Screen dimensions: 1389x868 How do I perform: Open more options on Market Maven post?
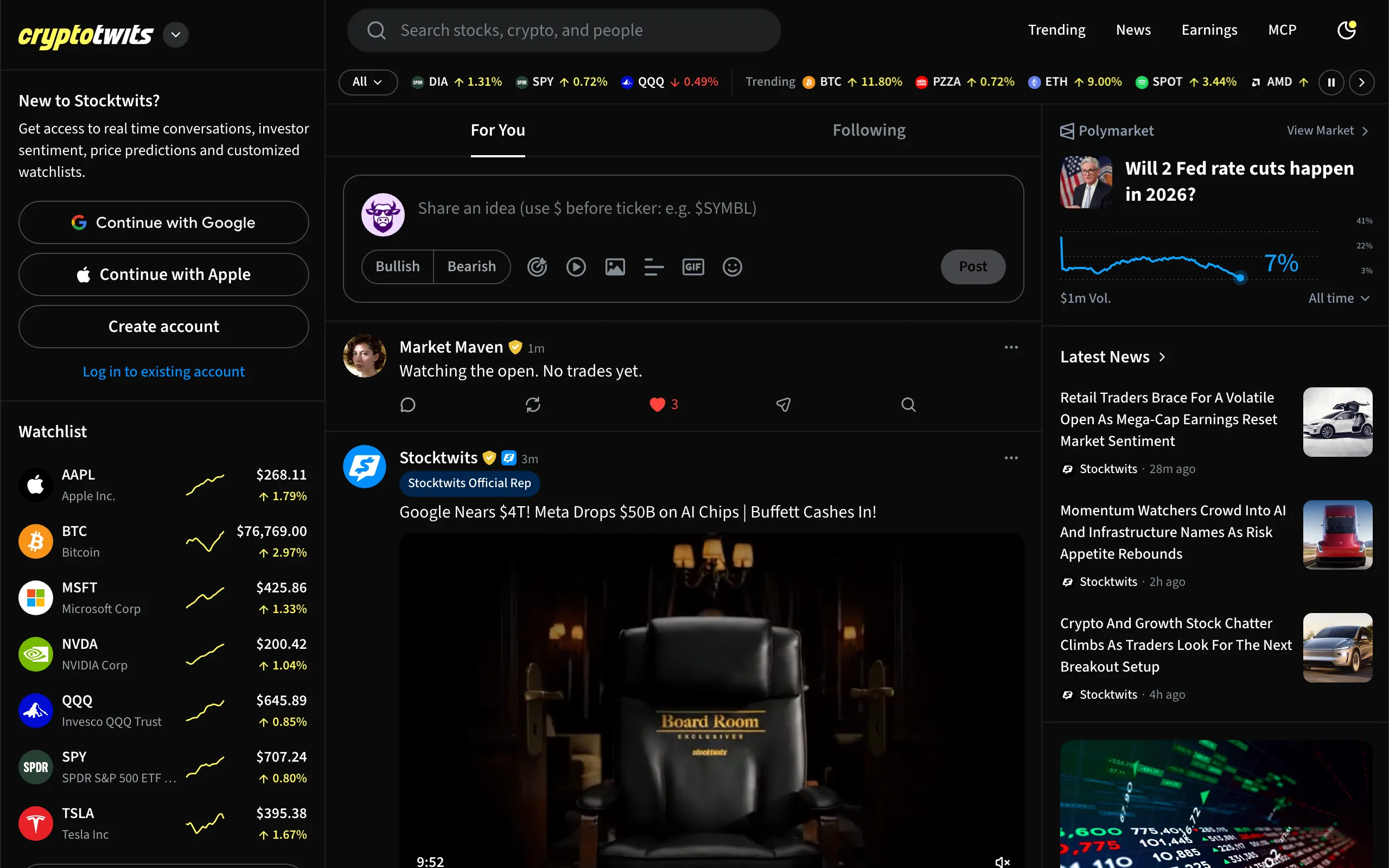[x=1011, y=347]
